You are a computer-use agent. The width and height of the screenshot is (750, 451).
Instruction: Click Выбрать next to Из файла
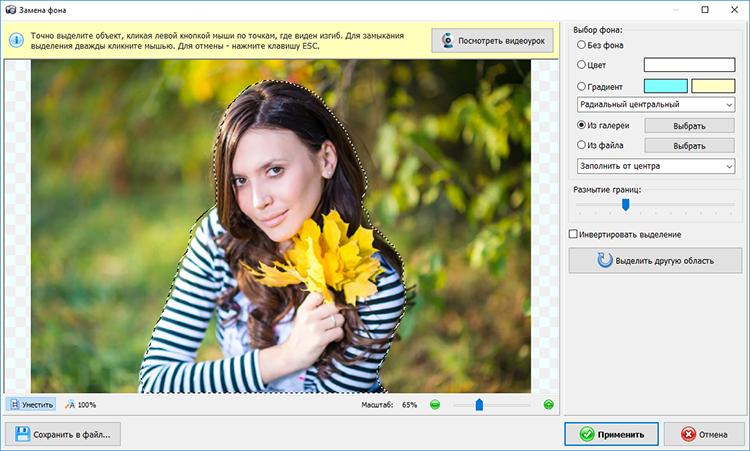[689, 145]
